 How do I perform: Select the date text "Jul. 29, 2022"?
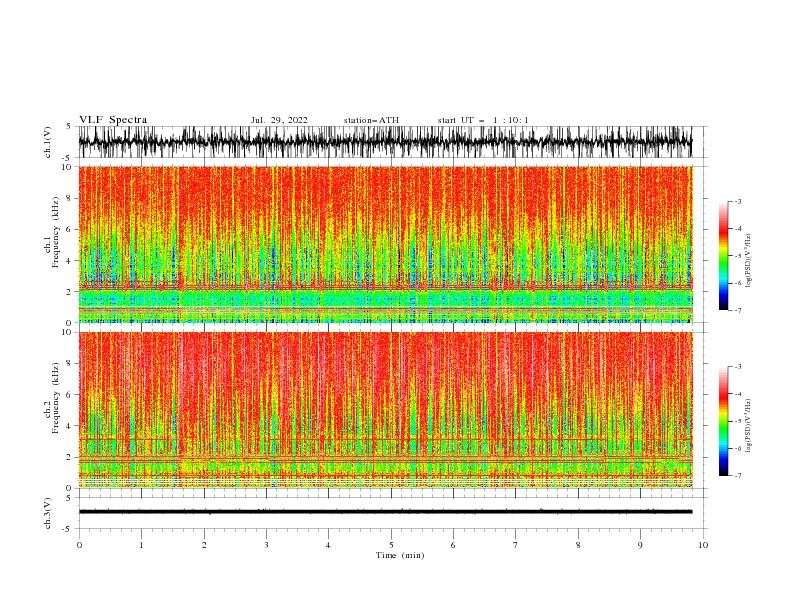279,121
